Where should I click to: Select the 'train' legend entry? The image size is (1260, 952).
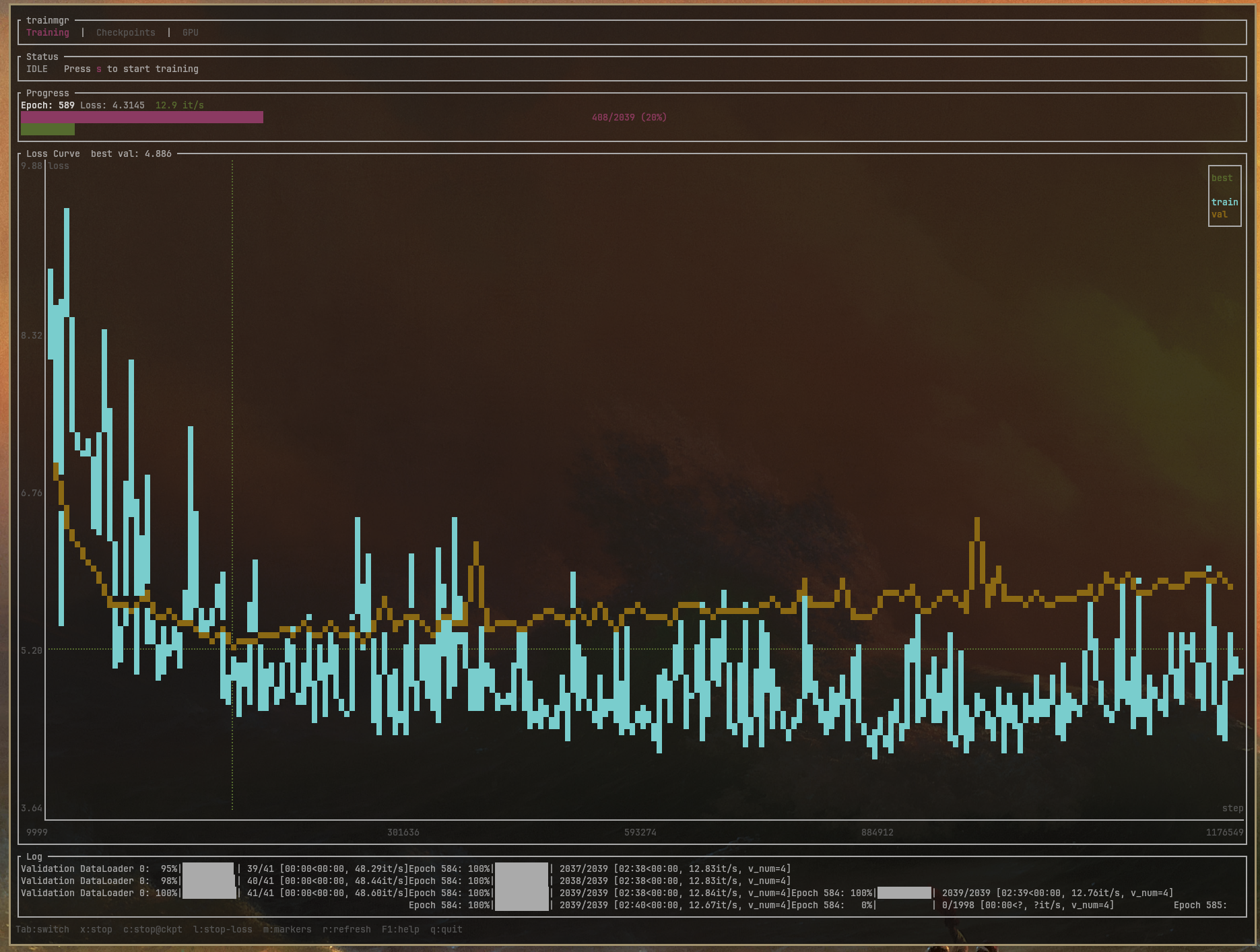click(1225, 202)
